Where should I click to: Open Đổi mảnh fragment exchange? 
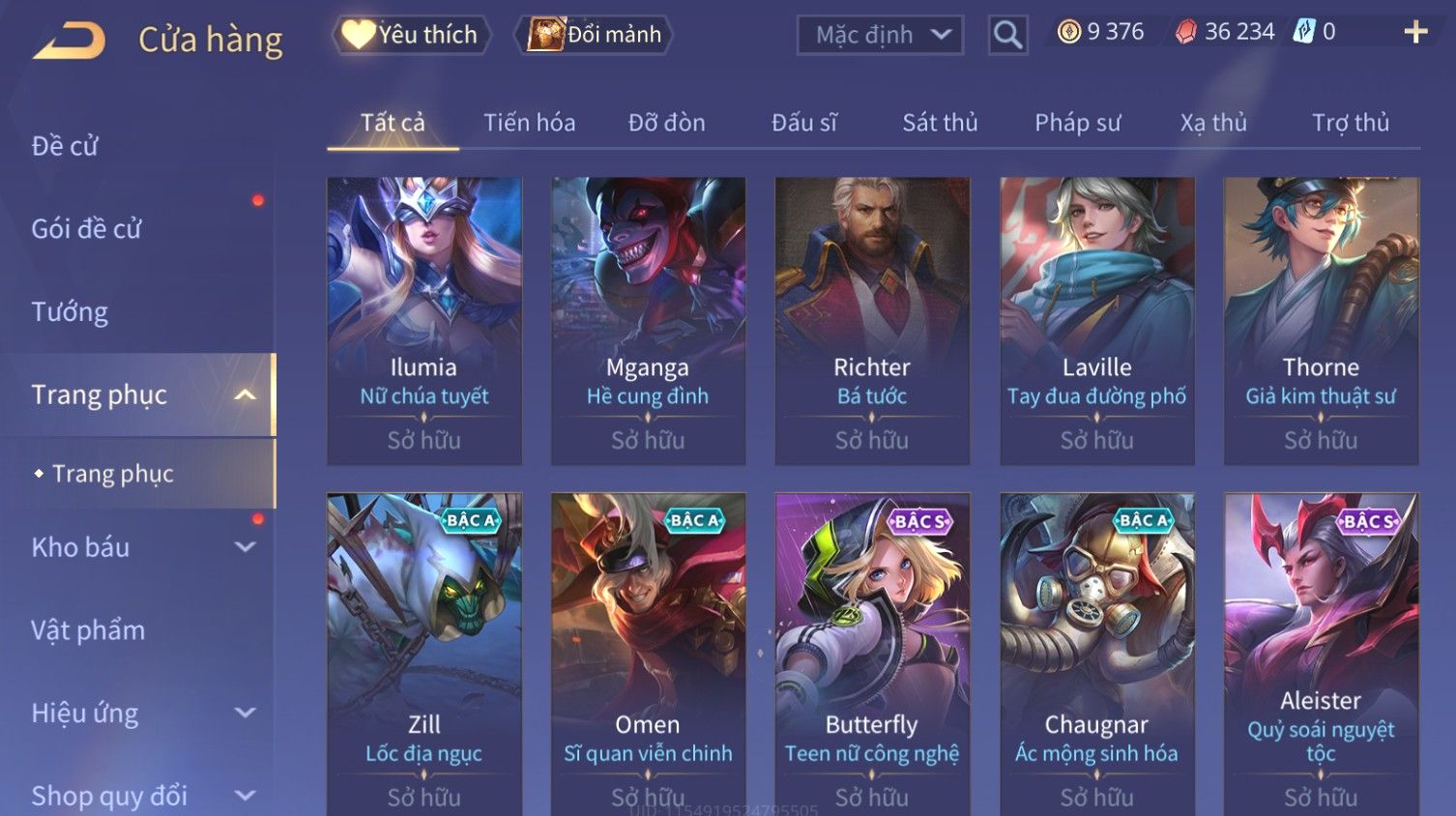596,35
